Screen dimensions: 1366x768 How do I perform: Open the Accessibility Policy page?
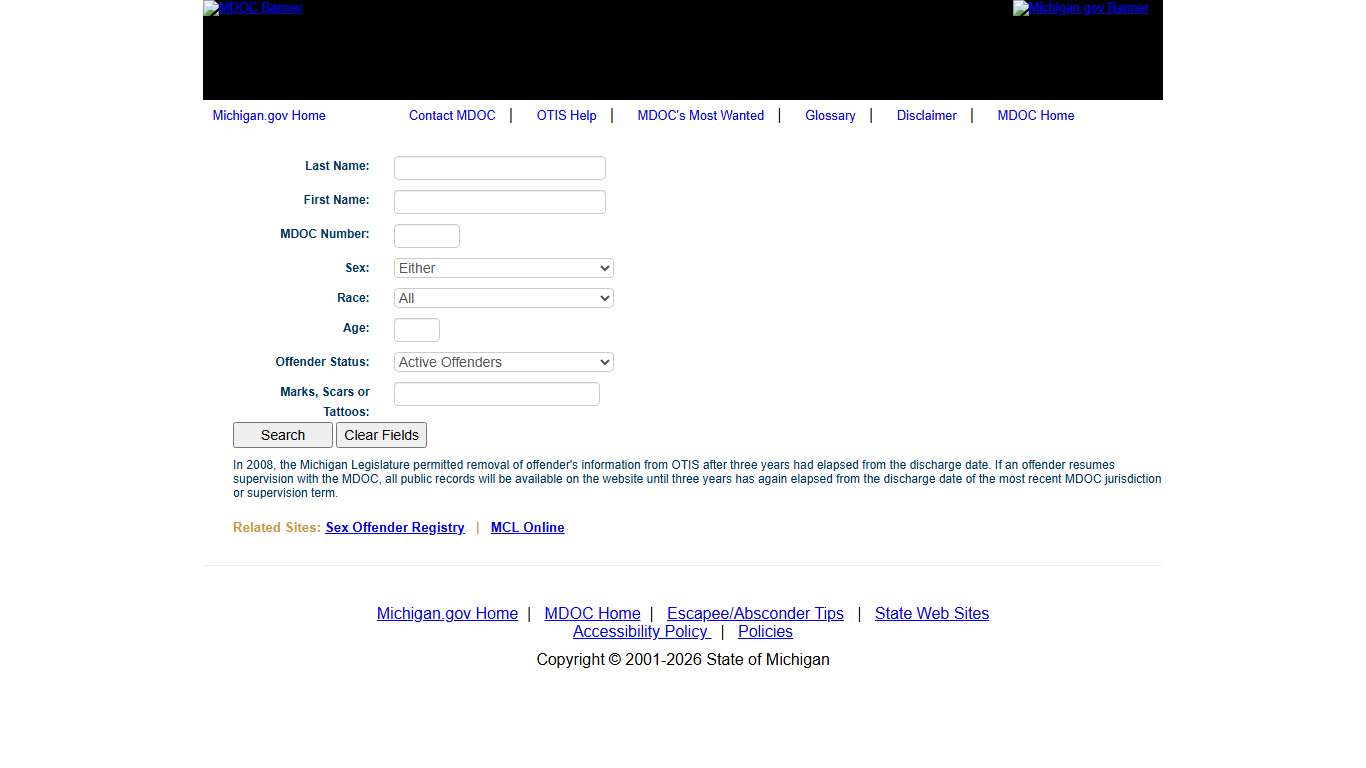click(641, 631)
